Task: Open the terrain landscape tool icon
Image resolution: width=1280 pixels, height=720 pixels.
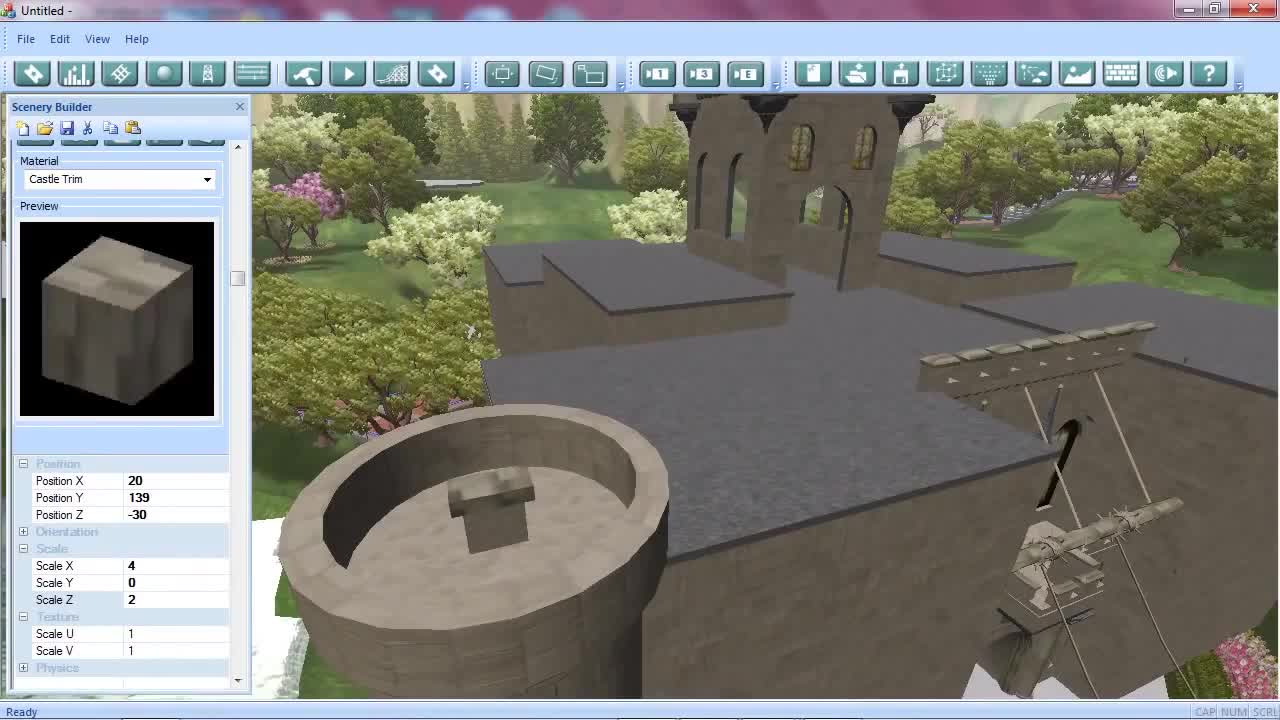Action: coord(1077,74)
